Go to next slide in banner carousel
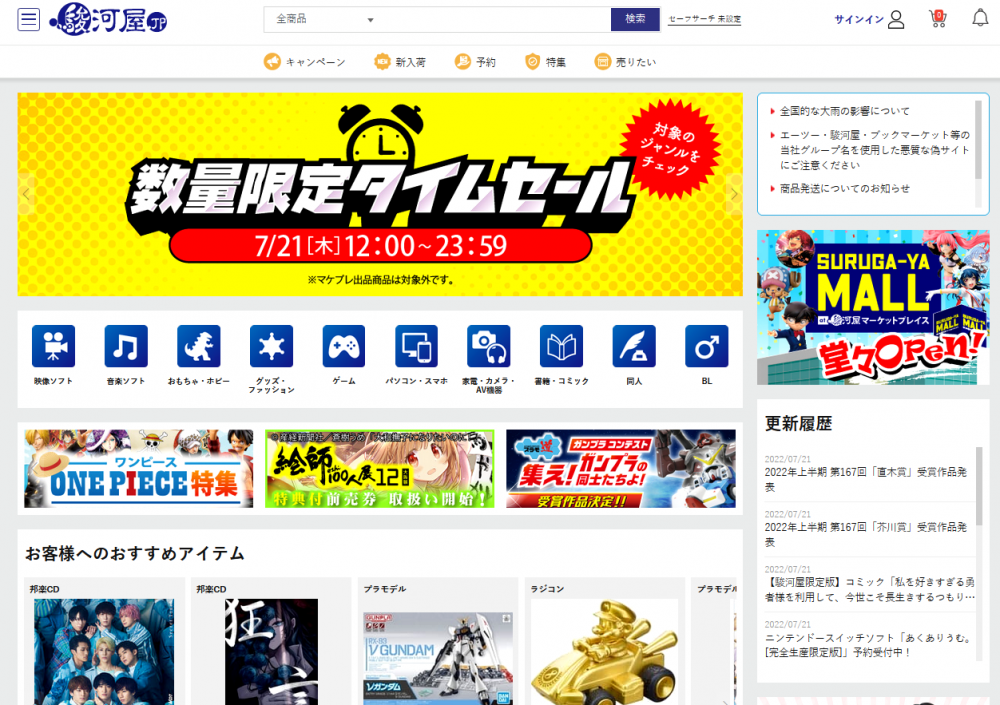The image size is (1000, 705). [x=734, y=194]
